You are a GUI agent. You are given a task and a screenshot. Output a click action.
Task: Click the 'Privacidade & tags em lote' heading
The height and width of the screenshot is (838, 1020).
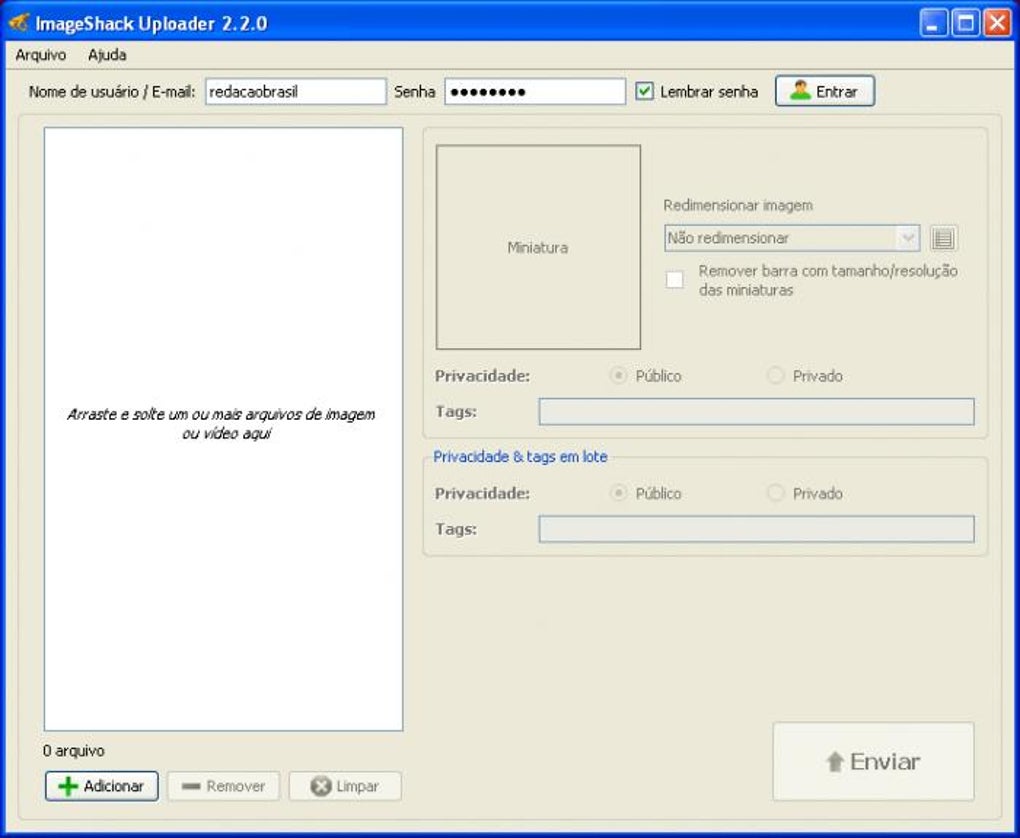[520, 457]
